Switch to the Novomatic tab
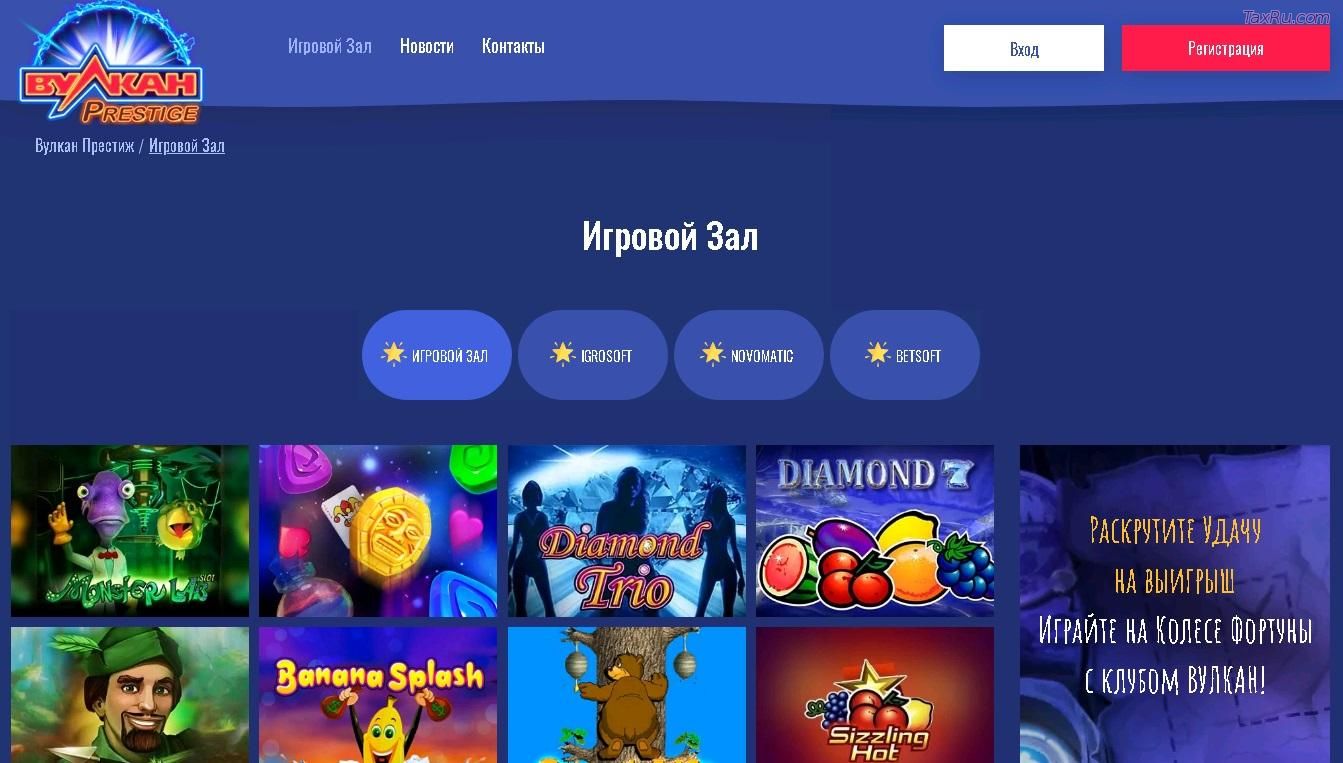The width and height of the screenshot is (1343, 763). [749, 355]
